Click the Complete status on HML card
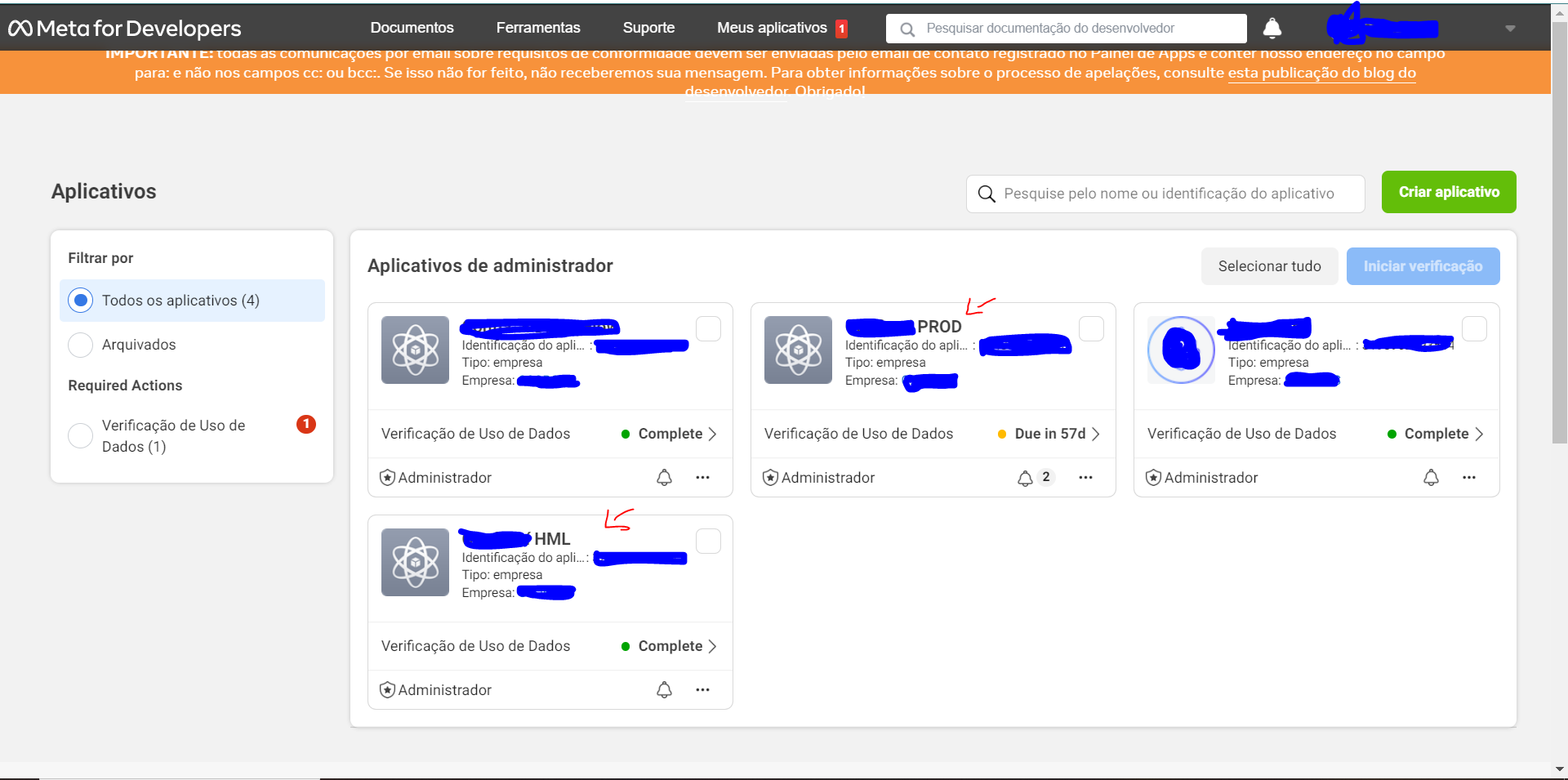Screen dimensions: 1568x780 click(x=670, y=646)
